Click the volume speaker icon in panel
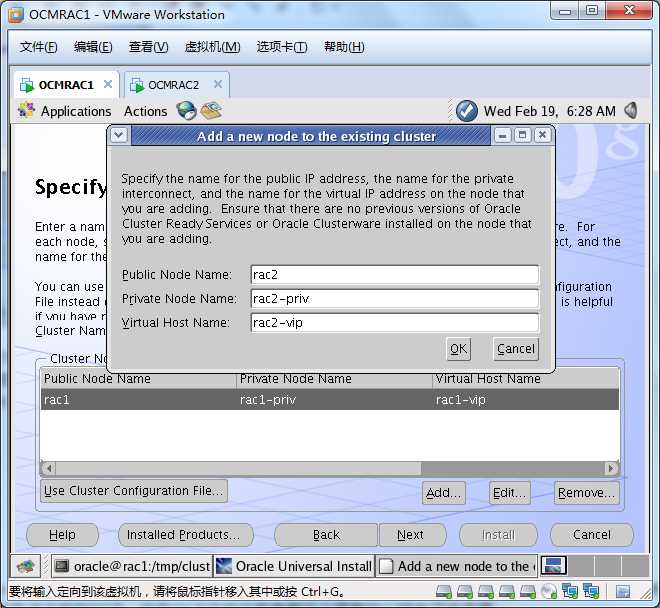Viewport: 660px width, 608px height. 631,111
